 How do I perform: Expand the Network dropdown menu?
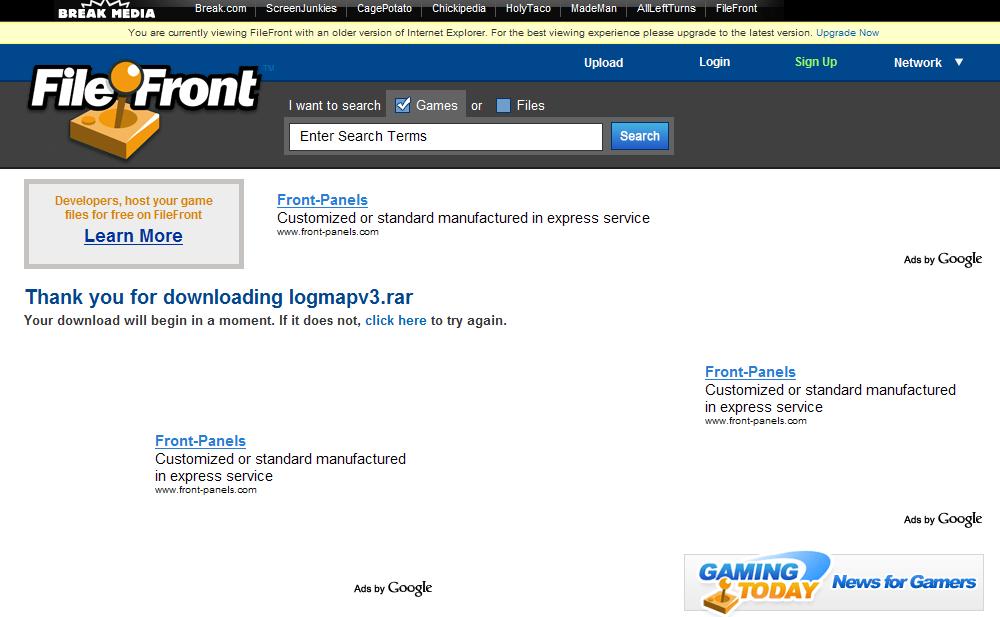pyautogui.click(x=928, y=62)
